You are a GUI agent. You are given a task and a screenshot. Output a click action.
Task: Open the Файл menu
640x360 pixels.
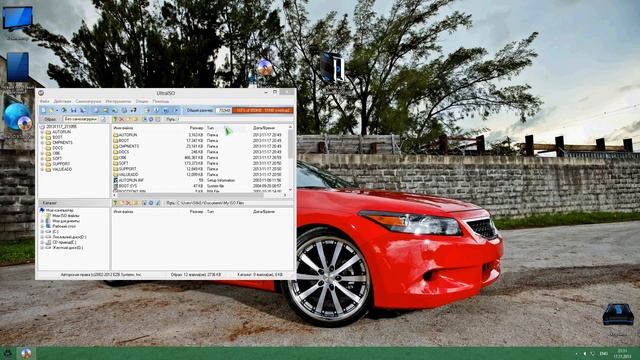[44, 101]
